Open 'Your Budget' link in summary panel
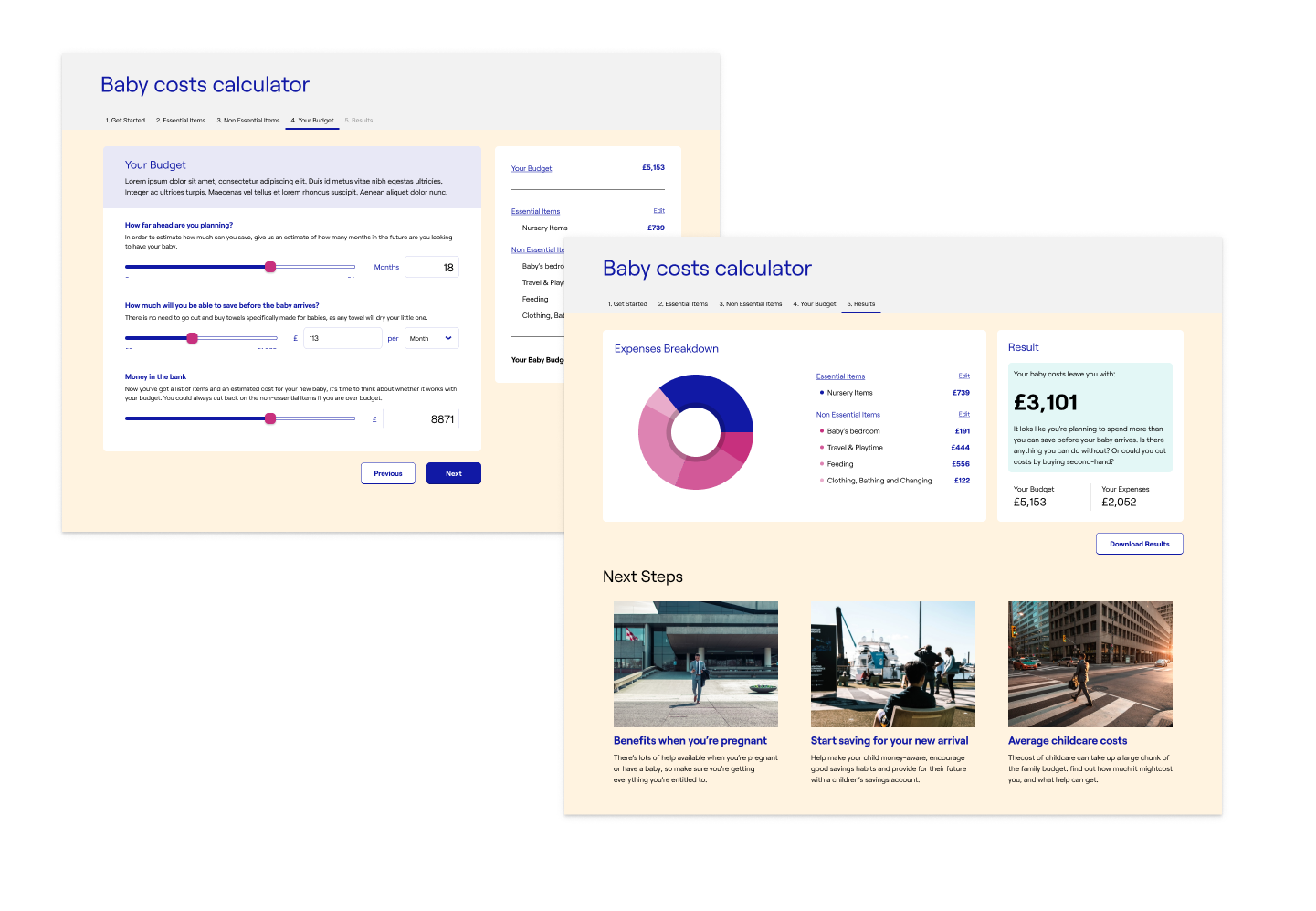The width and height of the screenshot is (1316, 911). click(532, 168)
